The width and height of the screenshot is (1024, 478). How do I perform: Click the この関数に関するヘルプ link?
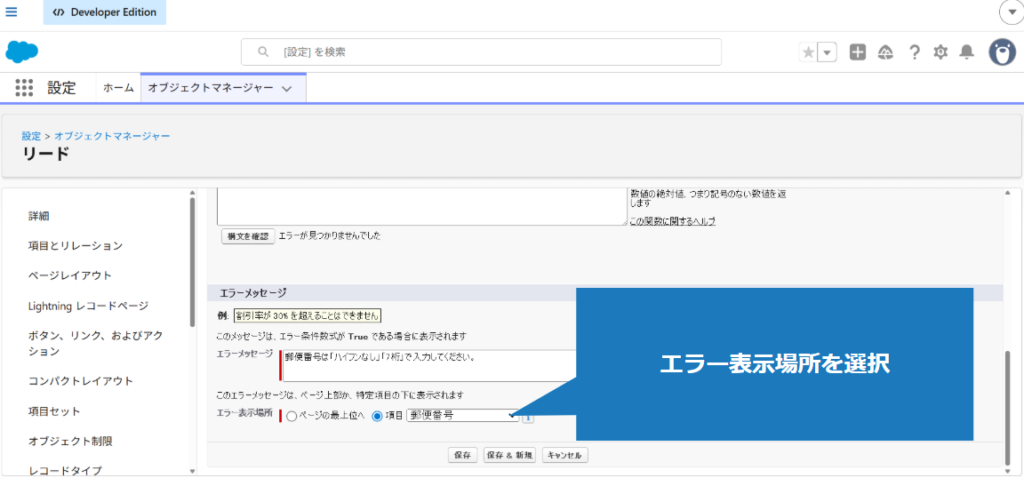coord(672,221)
